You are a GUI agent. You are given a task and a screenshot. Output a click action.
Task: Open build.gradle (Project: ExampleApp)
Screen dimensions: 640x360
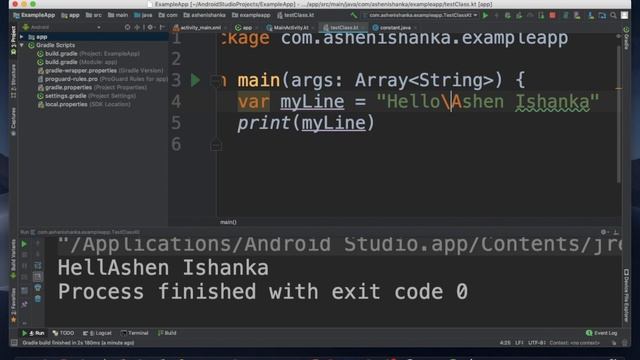point(88,54)
